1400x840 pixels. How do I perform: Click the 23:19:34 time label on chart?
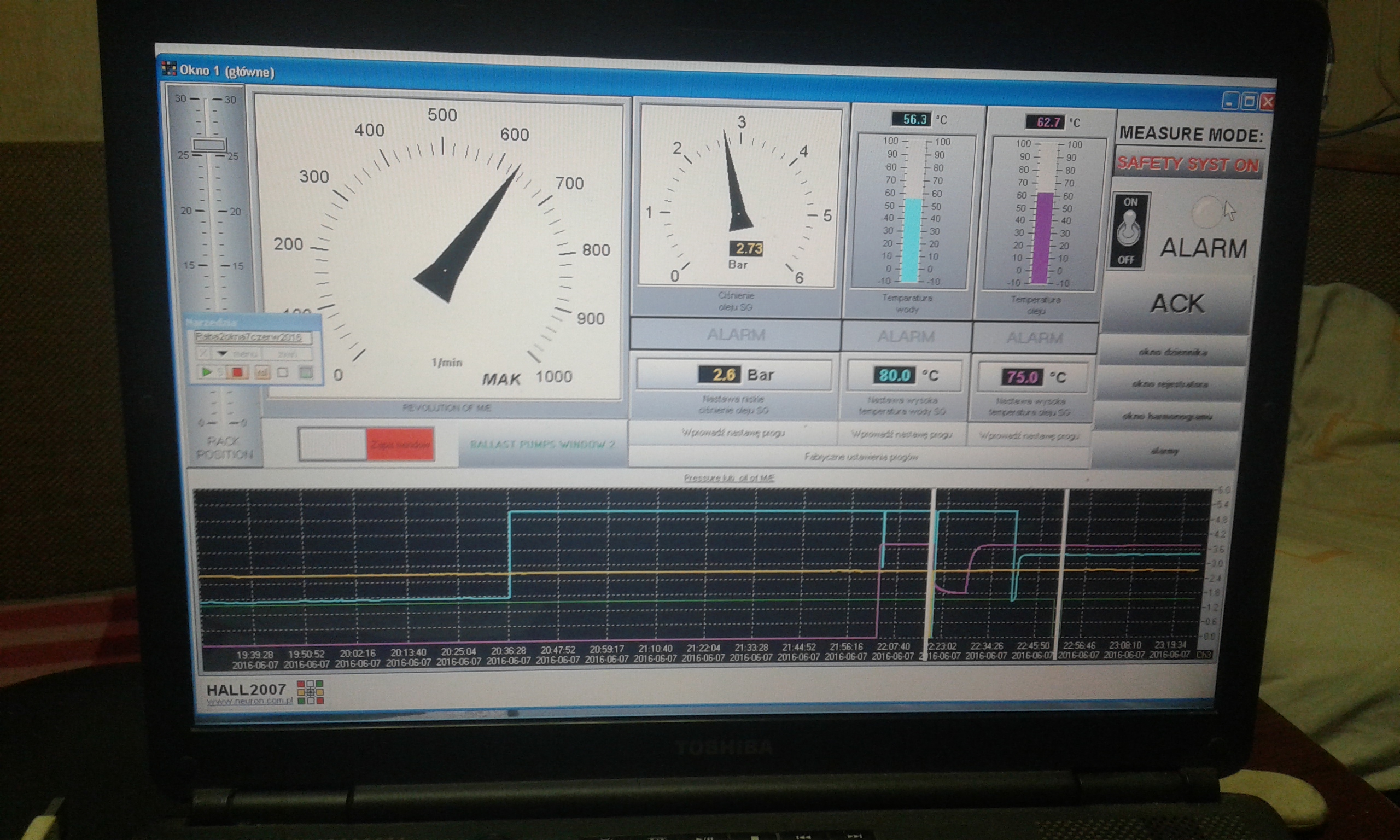point(1170,645)
